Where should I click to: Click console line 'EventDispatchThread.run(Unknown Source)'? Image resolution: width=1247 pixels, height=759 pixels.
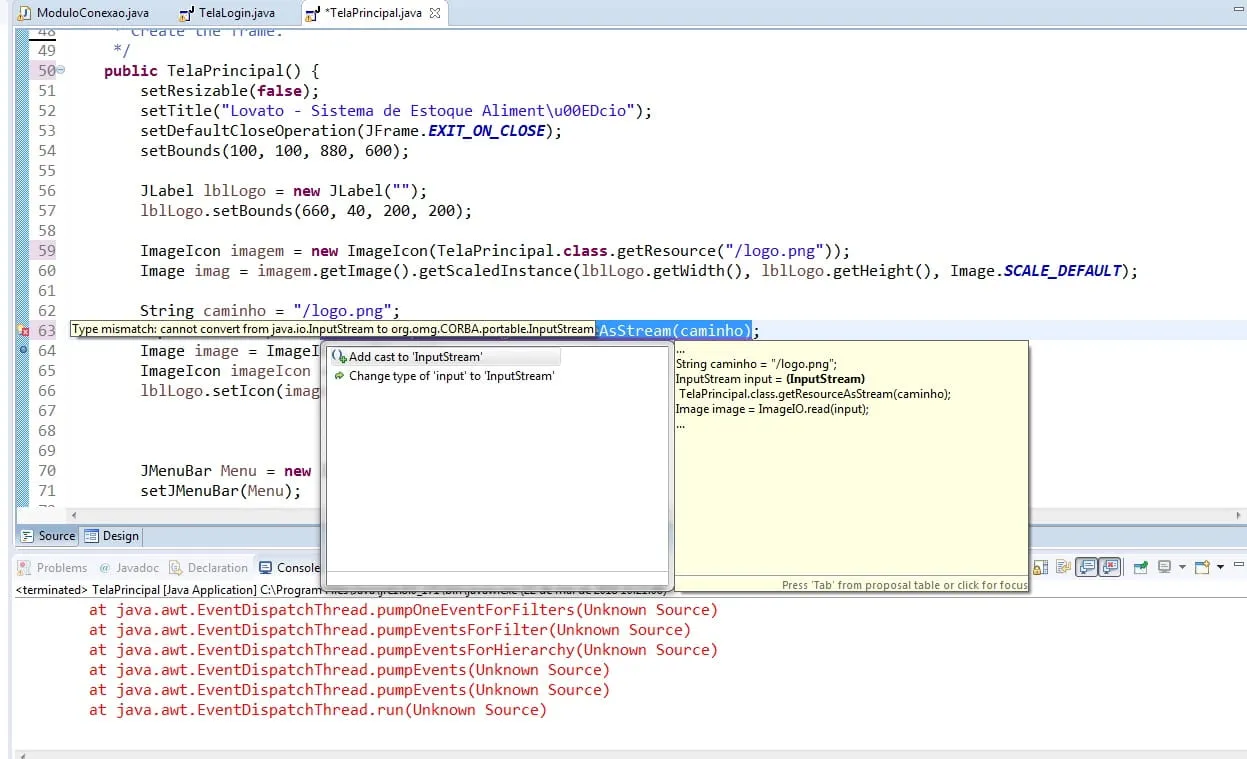tap(318, 710)
